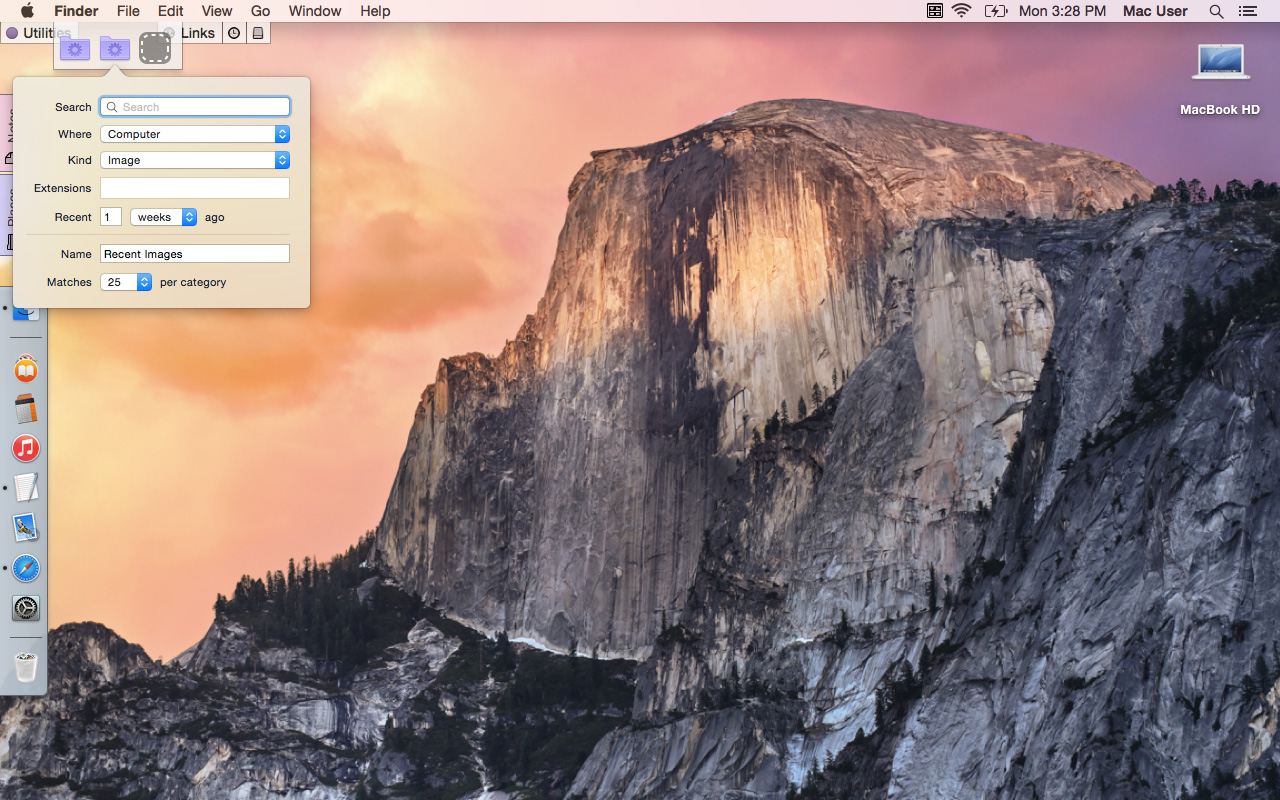
Task: Click the Recent number field
Action: [x=111, y=217]
